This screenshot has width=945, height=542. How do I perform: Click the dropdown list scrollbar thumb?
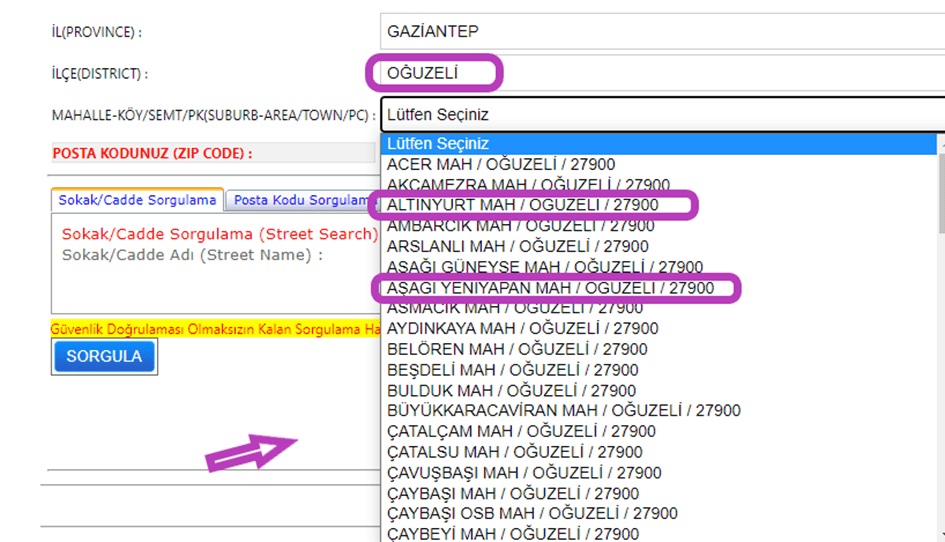click(x=939, y=190)
